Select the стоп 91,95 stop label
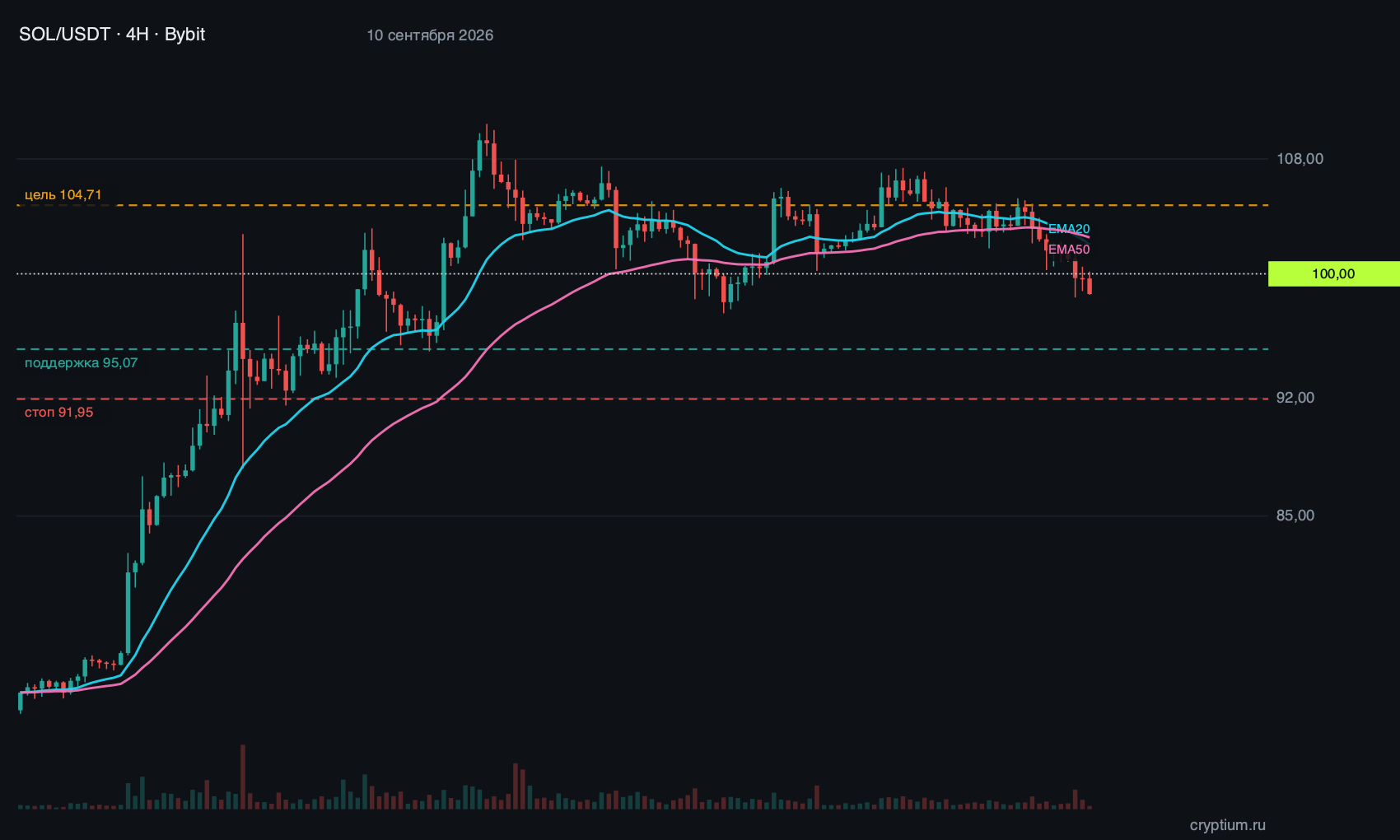 coord(59,413)
